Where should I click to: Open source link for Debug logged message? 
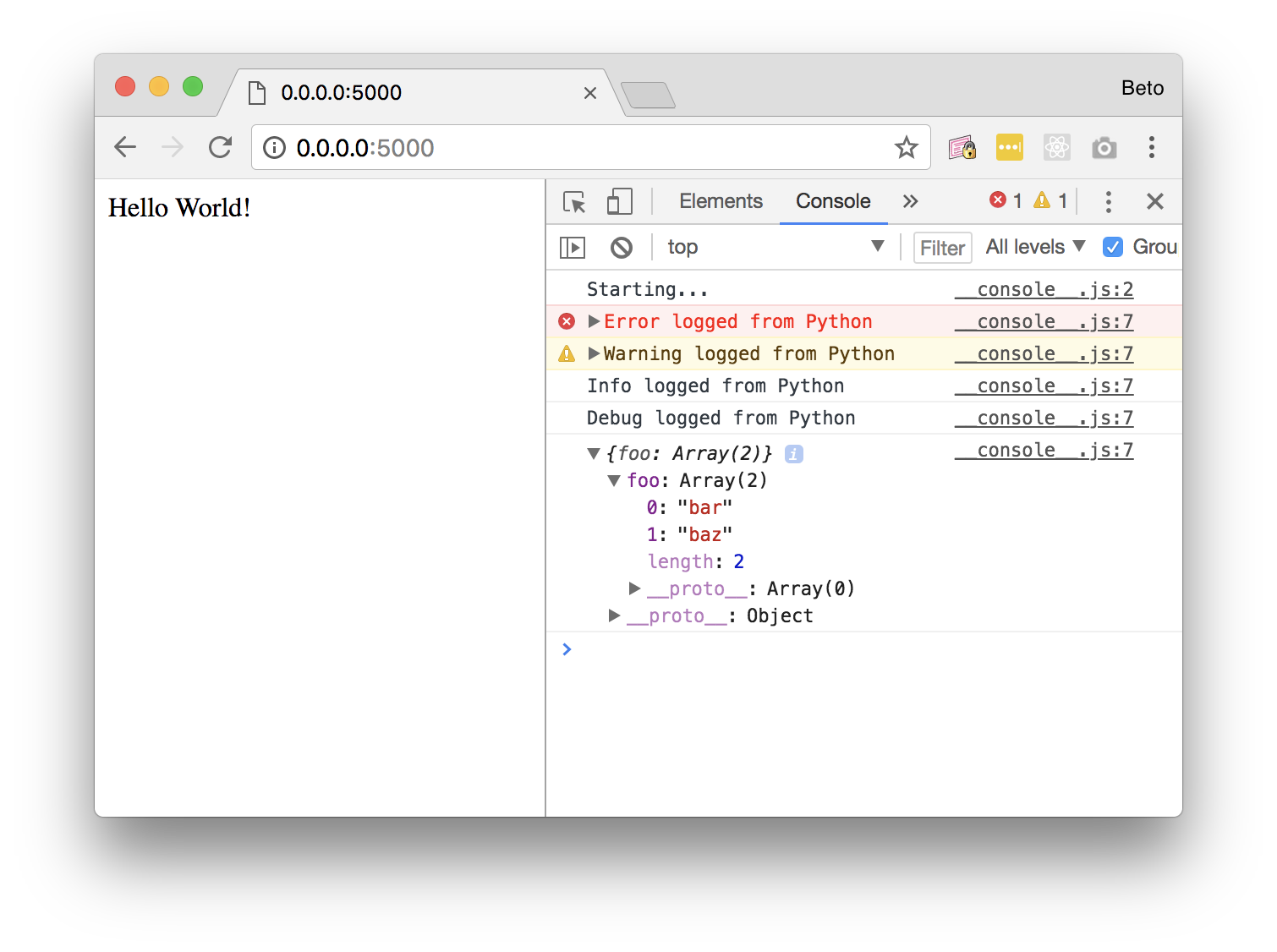coord(1044,418)
